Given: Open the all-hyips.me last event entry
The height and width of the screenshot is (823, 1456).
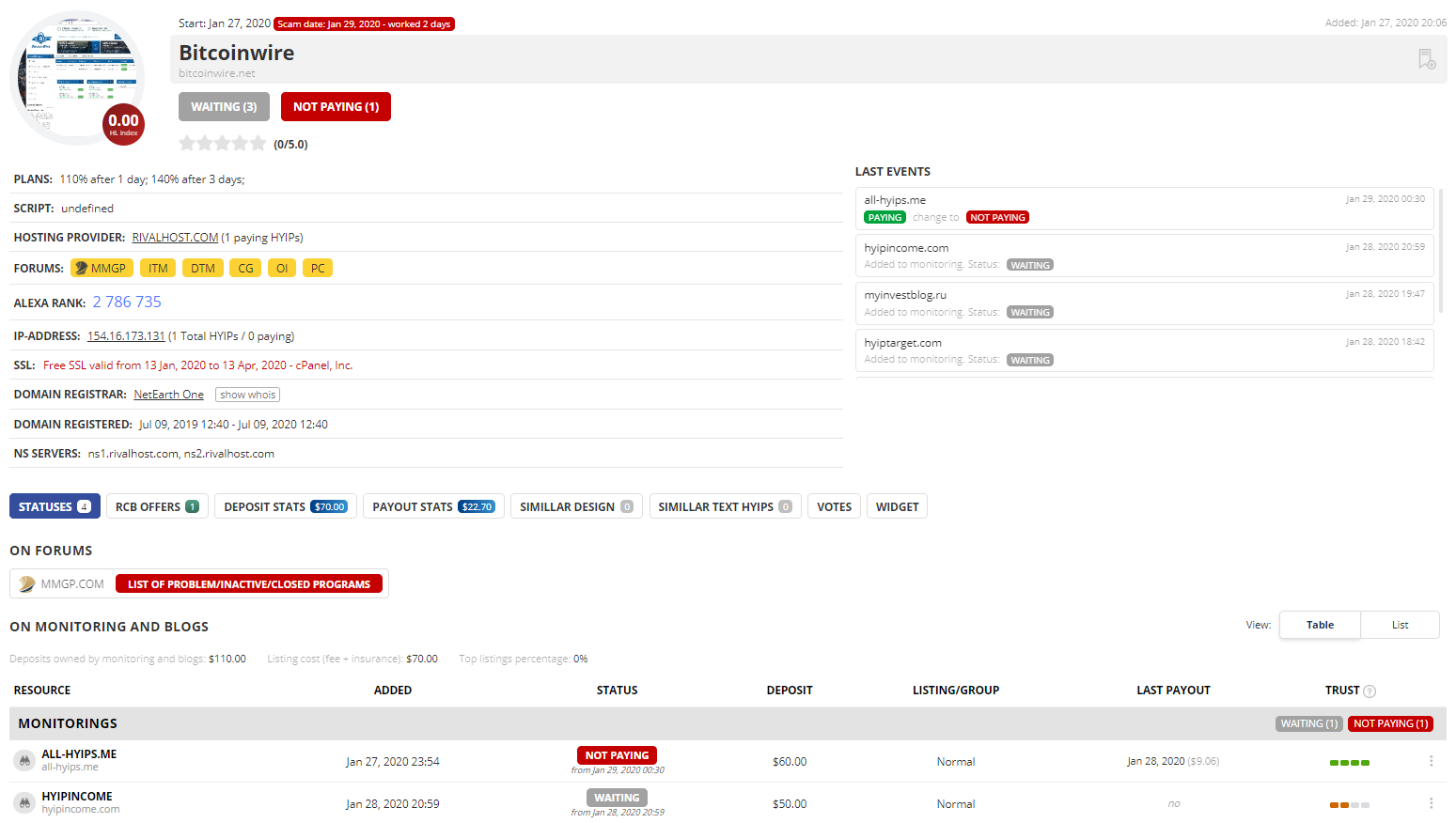Looking at the screenshot, I should point(1144,208).
